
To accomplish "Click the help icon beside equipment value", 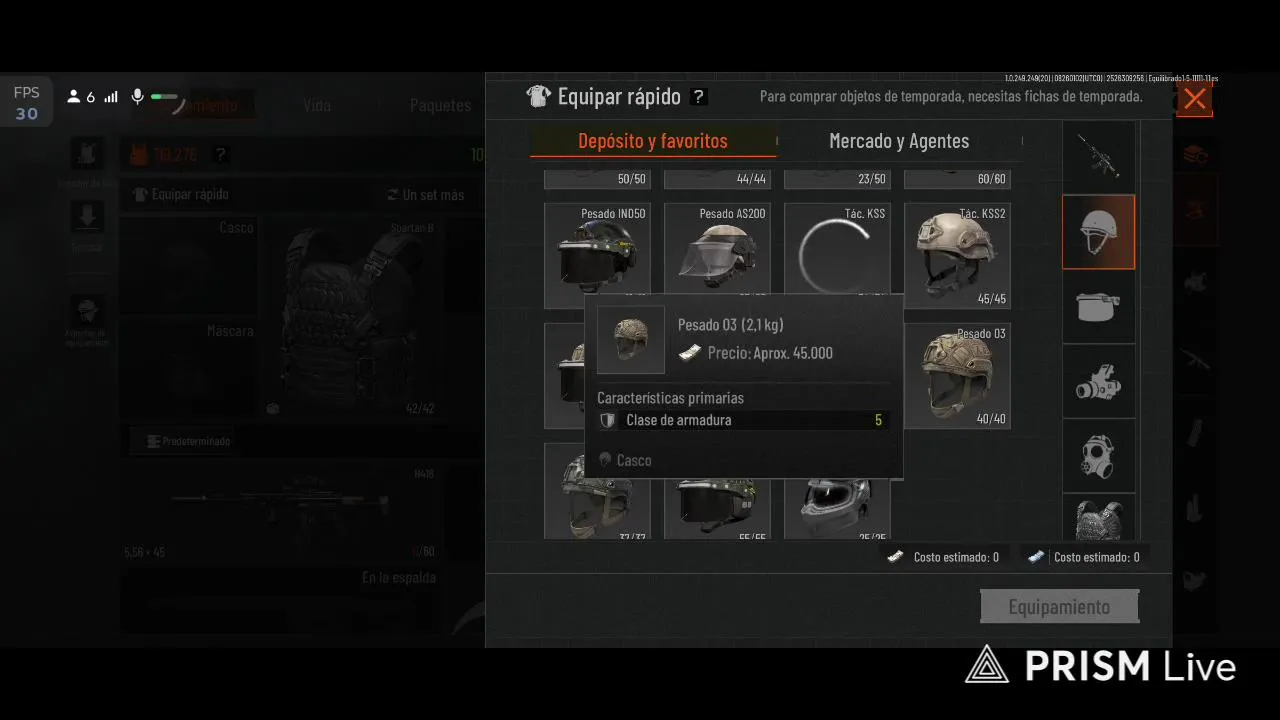I will point(220,155).
